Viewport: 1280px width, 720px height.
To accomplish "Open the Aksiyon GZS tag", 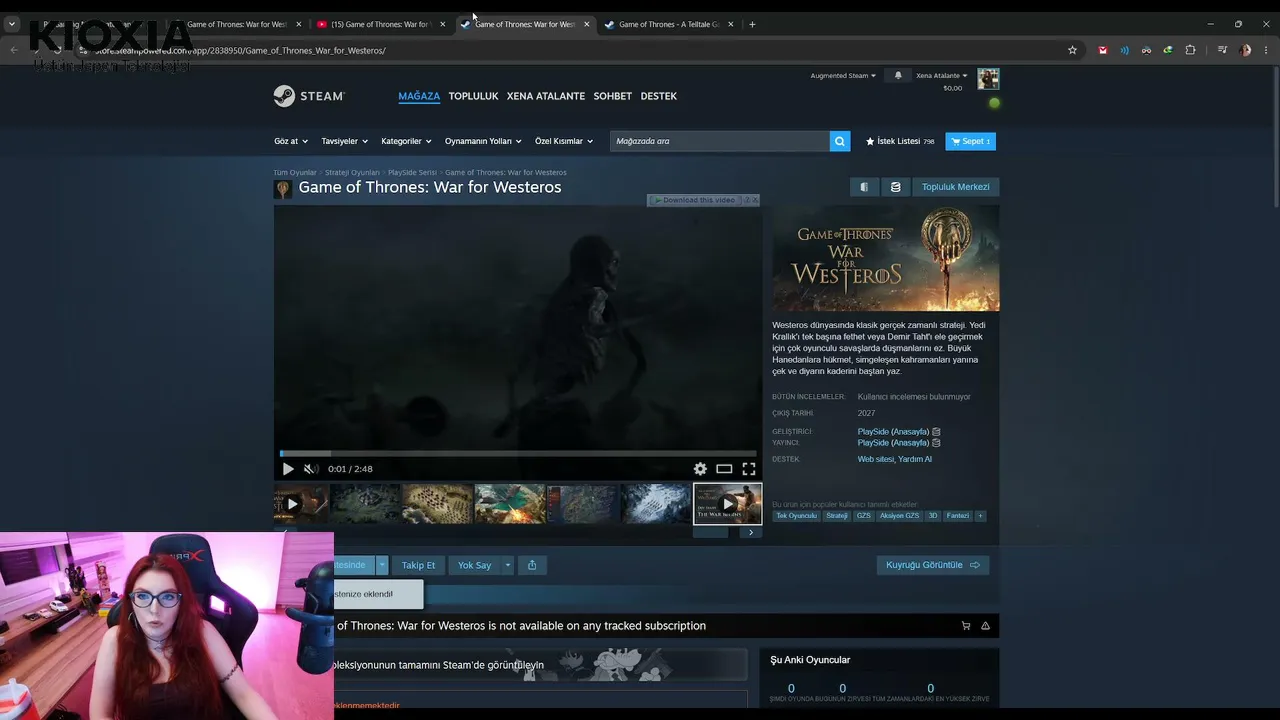I will pos(899,516).
